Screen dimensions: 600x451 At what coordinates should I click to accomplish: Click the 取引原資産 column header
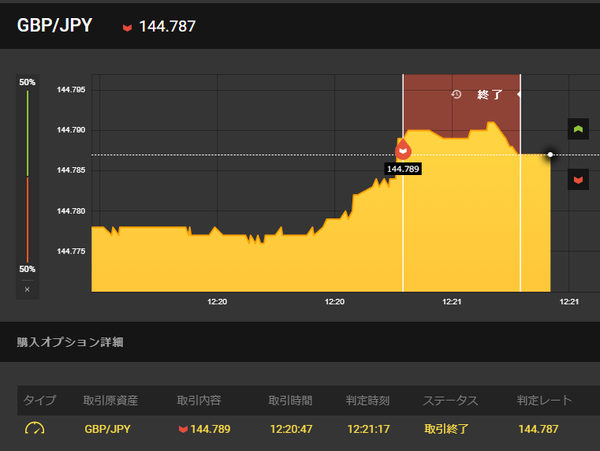[x=111, y=401]
